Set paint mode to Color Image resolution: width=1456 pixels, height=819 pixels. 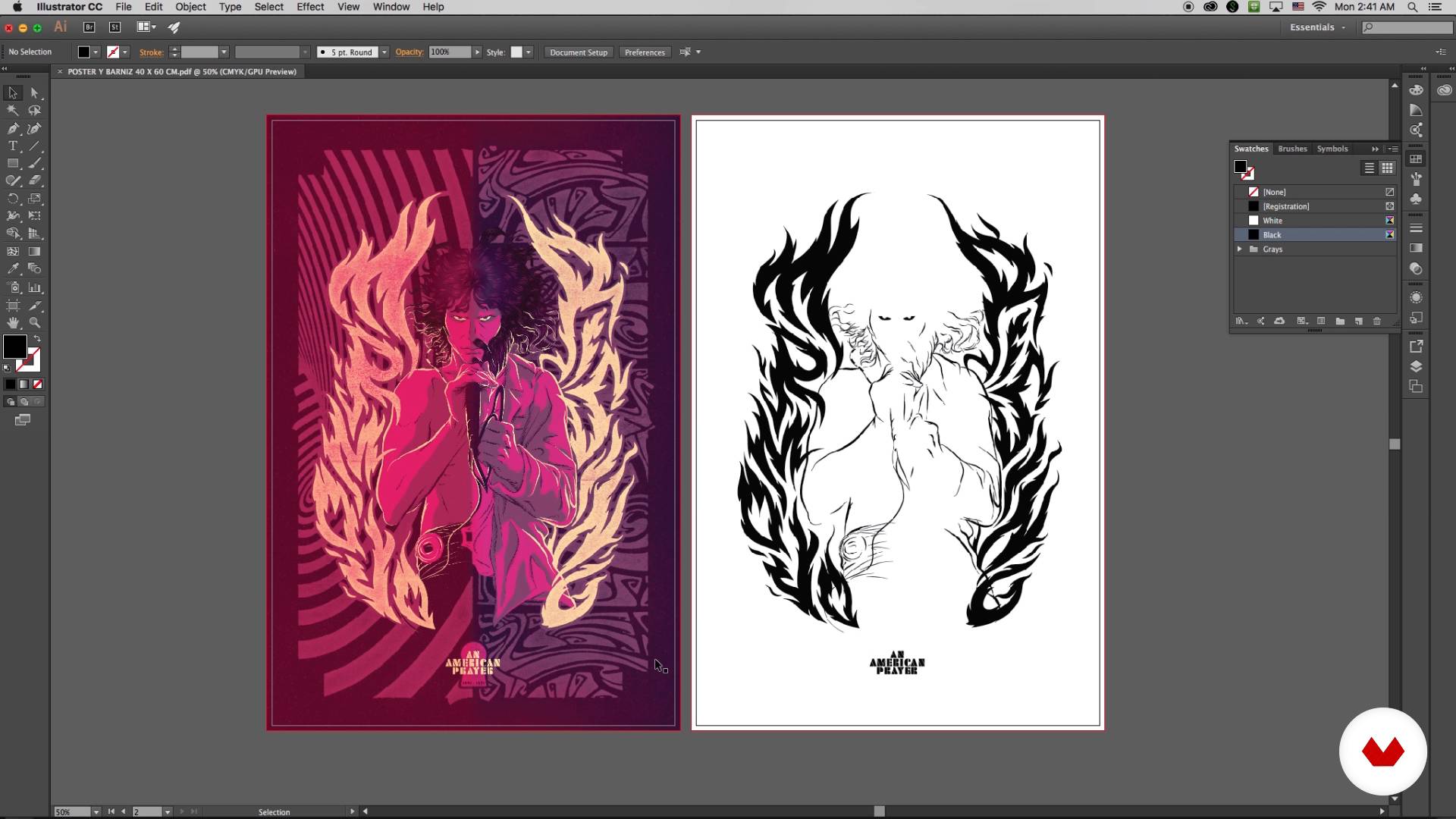click(x=11, y=384)
